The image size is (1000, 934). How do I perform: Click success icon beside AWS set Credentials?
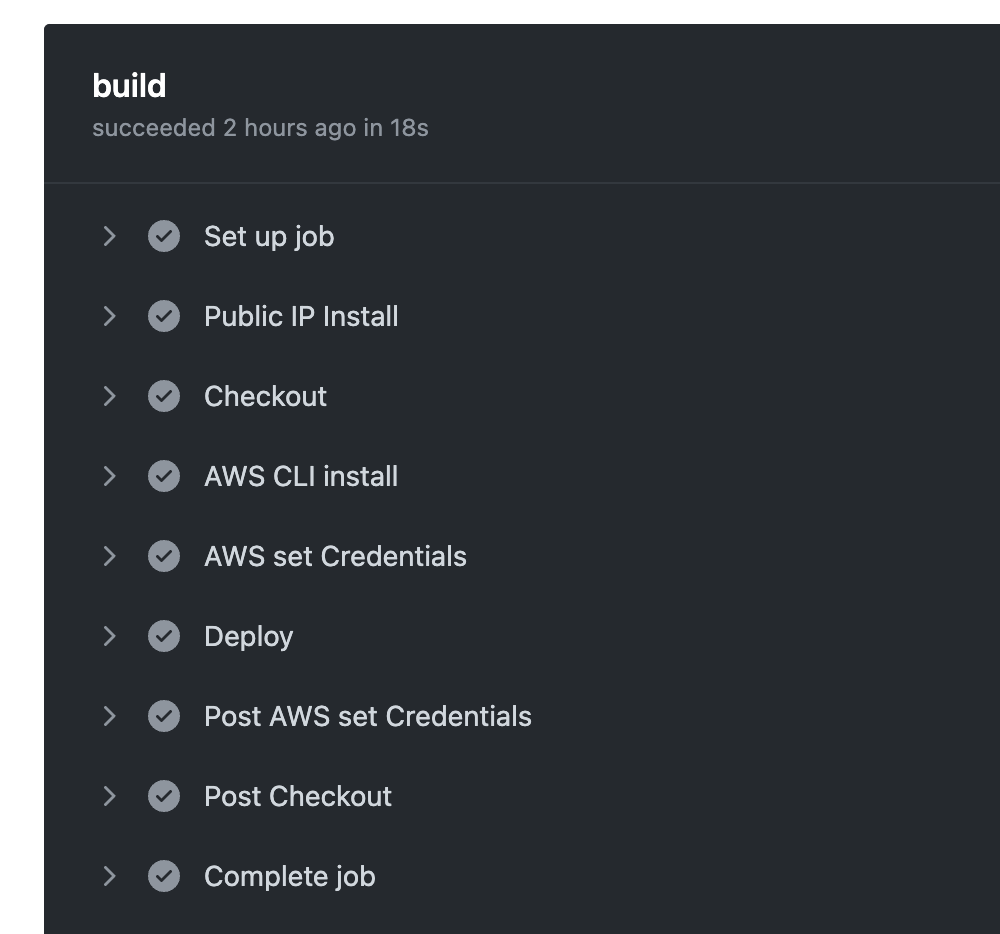pyautogui.click(x=164, y=557)
